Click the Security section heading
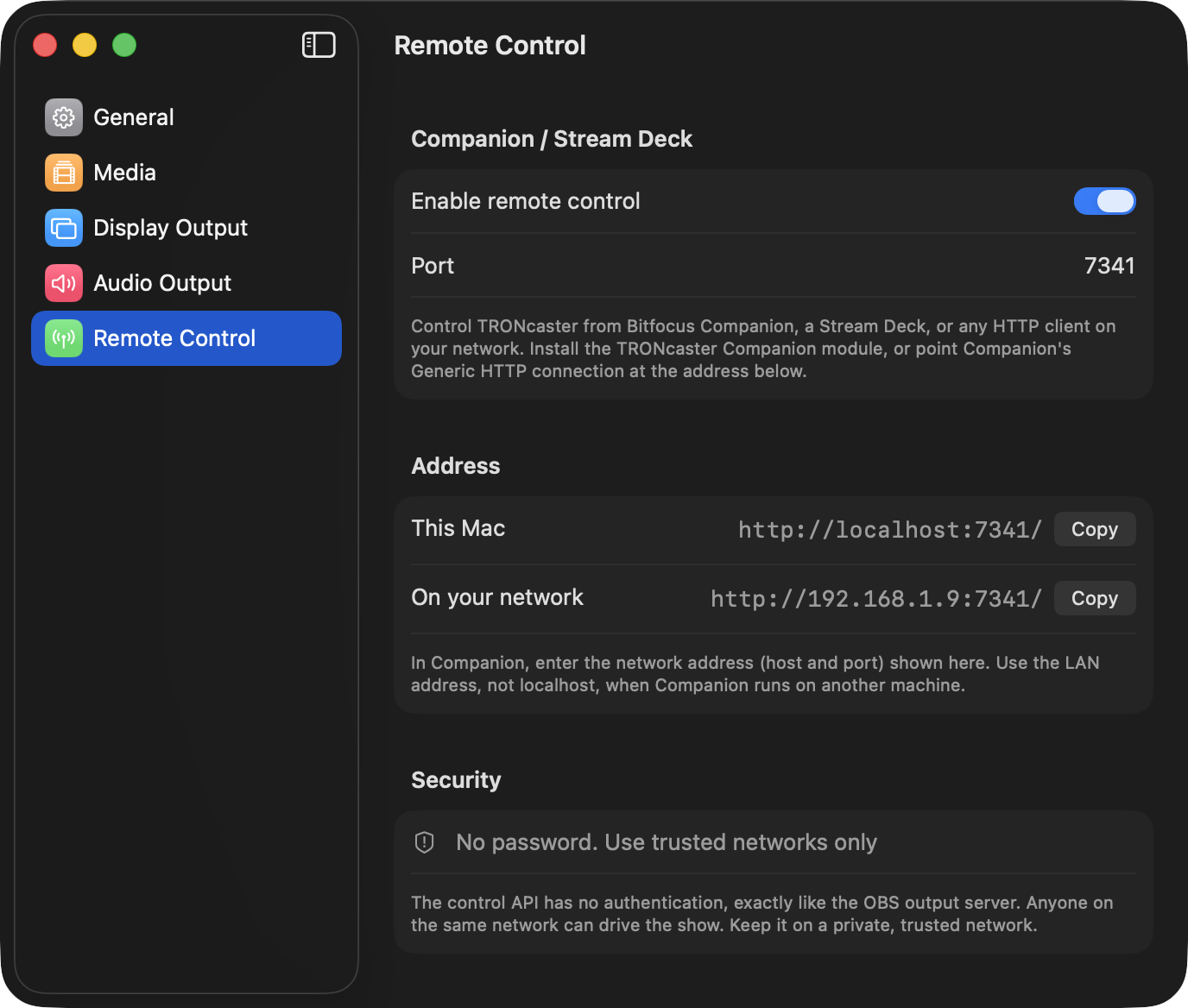 tap(456, 780)
